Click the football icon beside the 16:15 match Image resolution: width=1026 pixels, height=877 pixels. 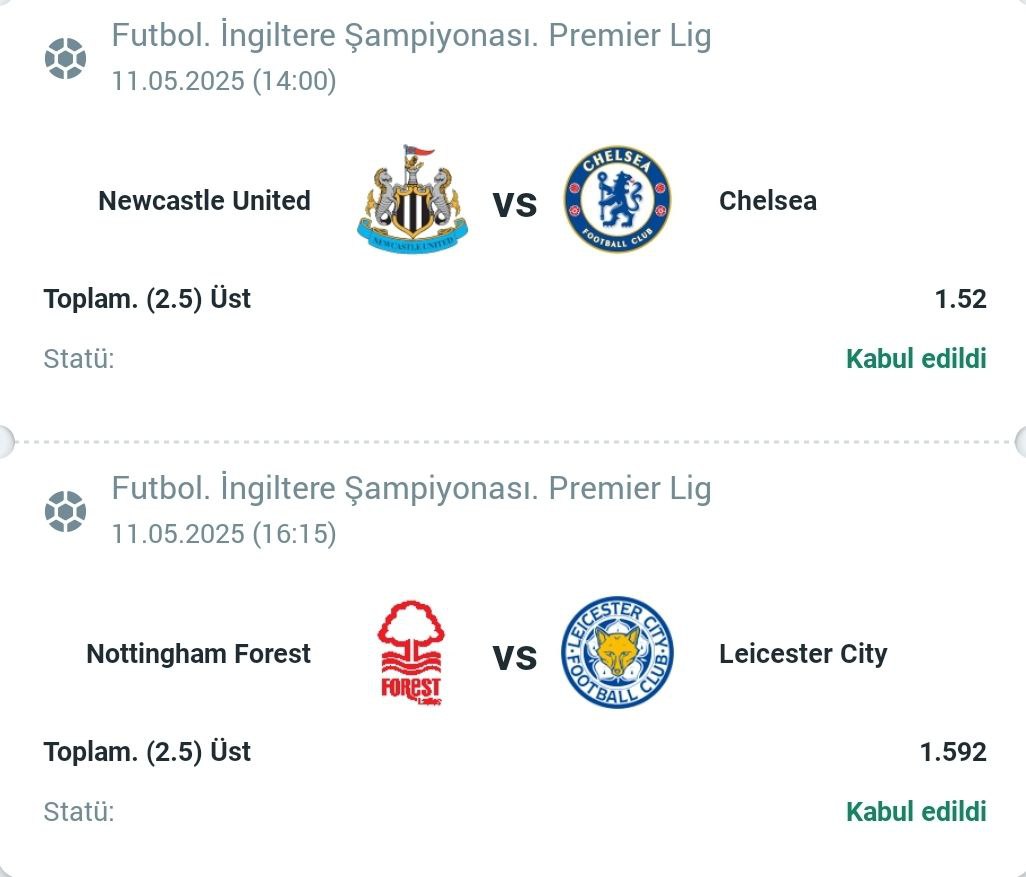65,511
